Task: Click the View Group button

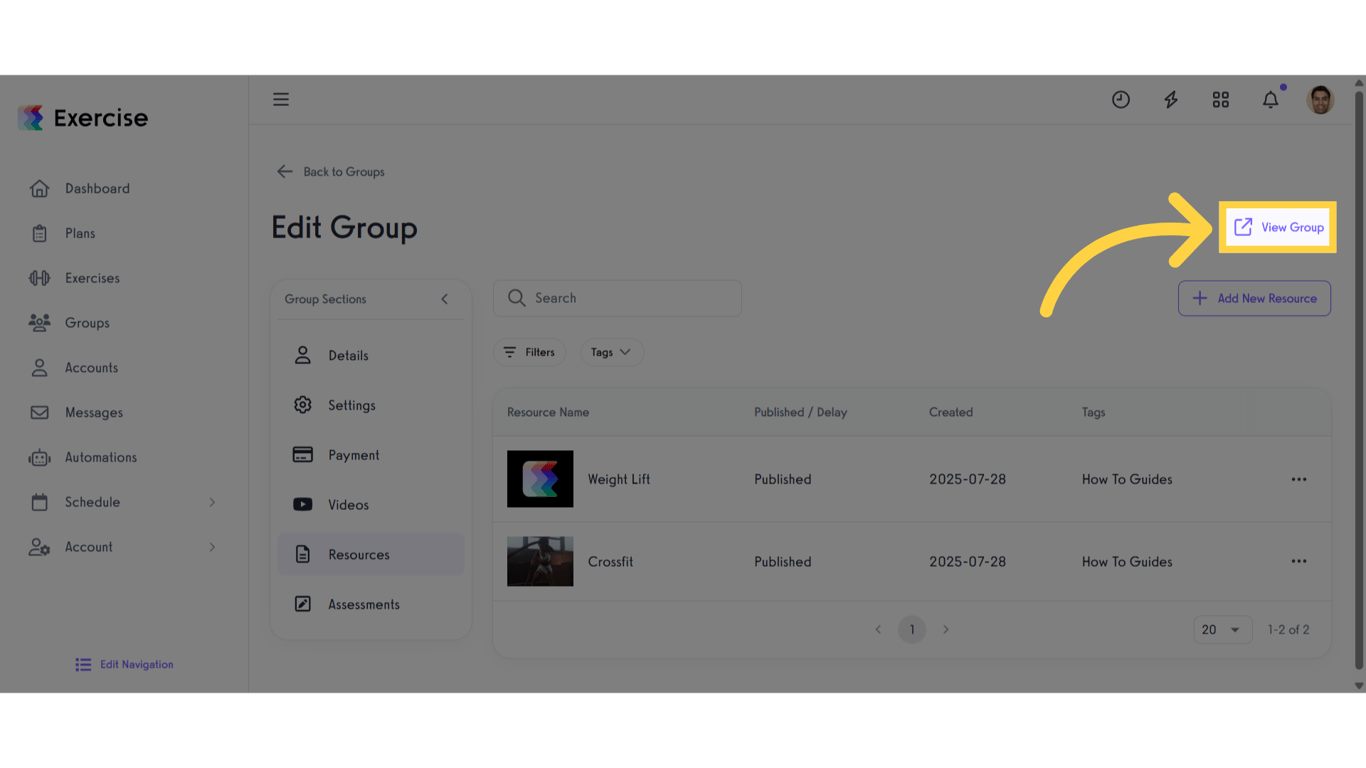Action: click(1278, 227)
